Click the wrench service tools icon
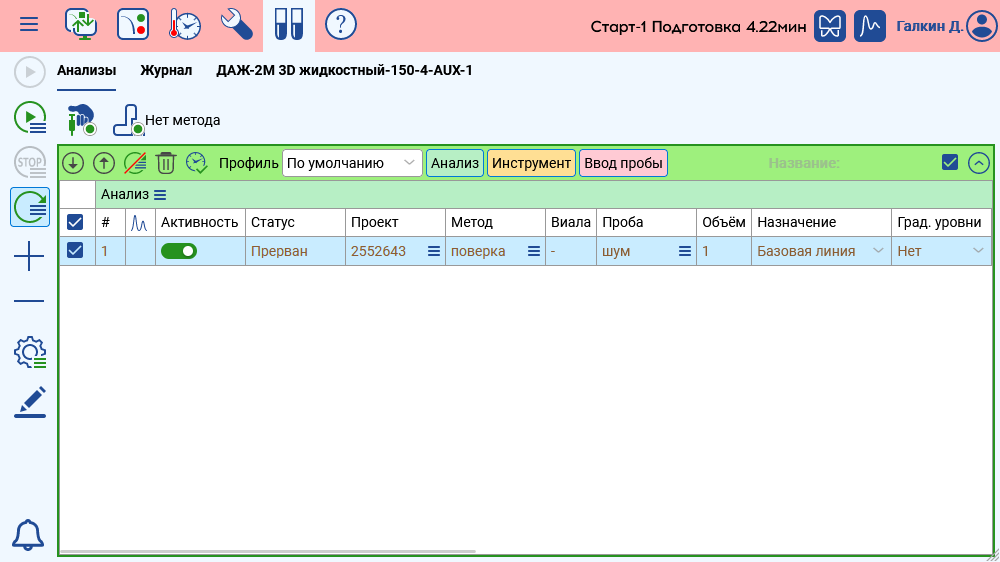 pyautogui.click(x=237, y=24)
